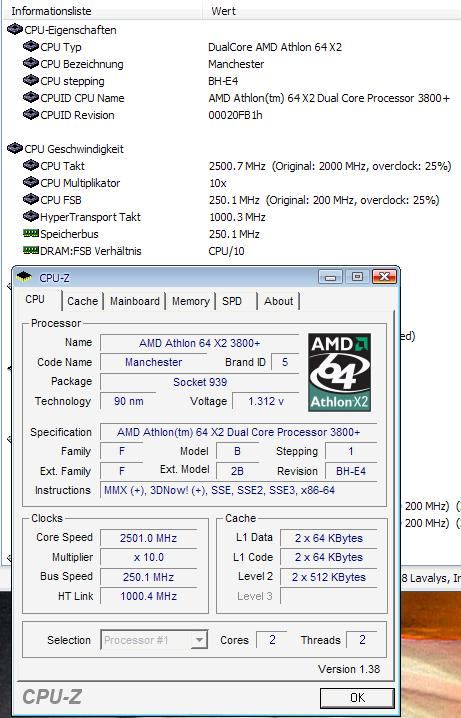The image size is (461, 718).
Task: Click the L1 Data cache field
Action: [329, 538]
